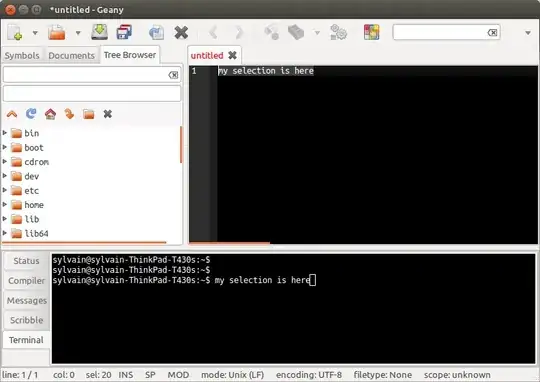Hide the tree browser bars
The width and height of the screenshot is (540, 382).
108,114
